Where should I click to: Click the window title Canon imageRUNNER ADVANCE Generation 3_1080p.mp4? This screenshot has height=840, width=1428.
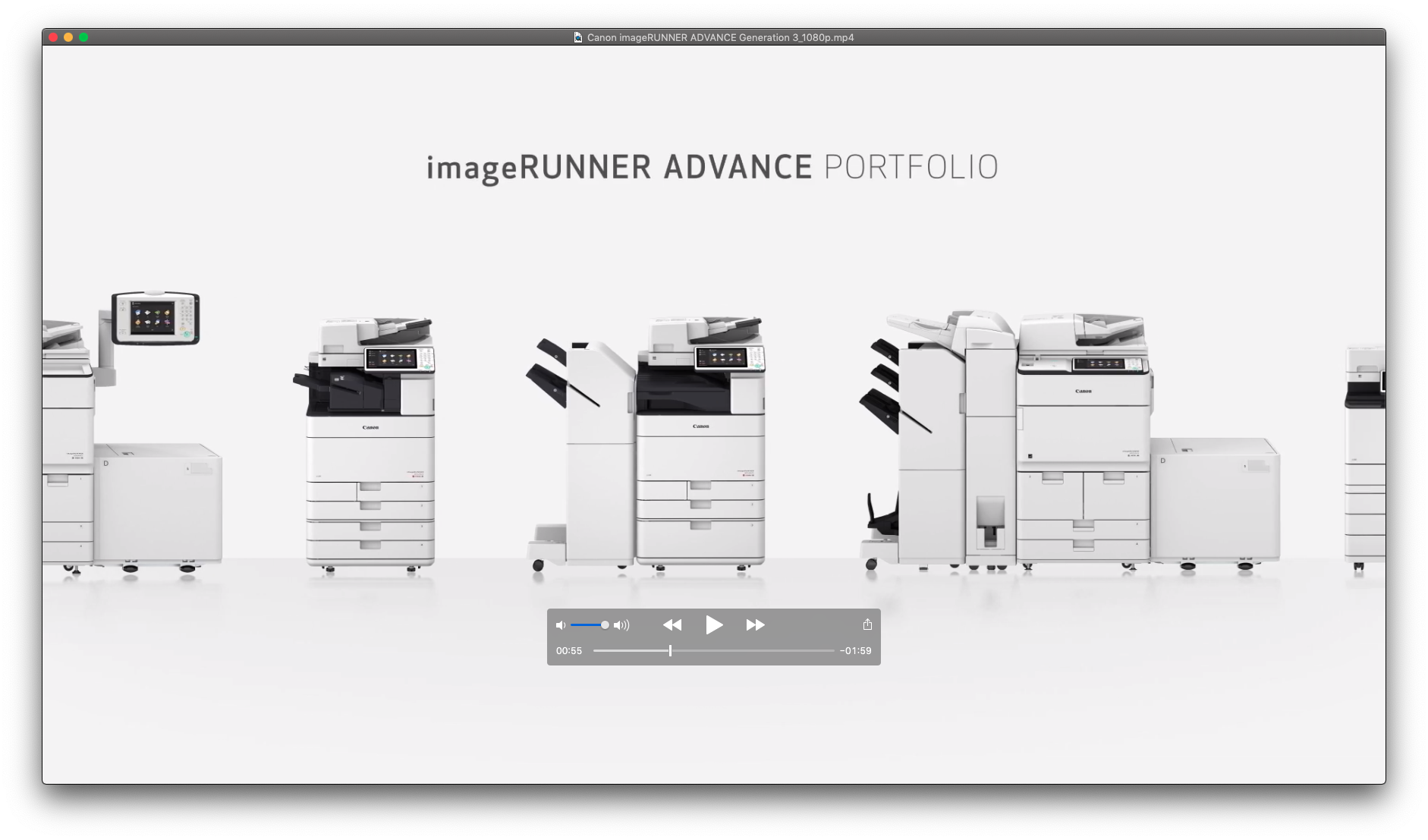[720, 37]
